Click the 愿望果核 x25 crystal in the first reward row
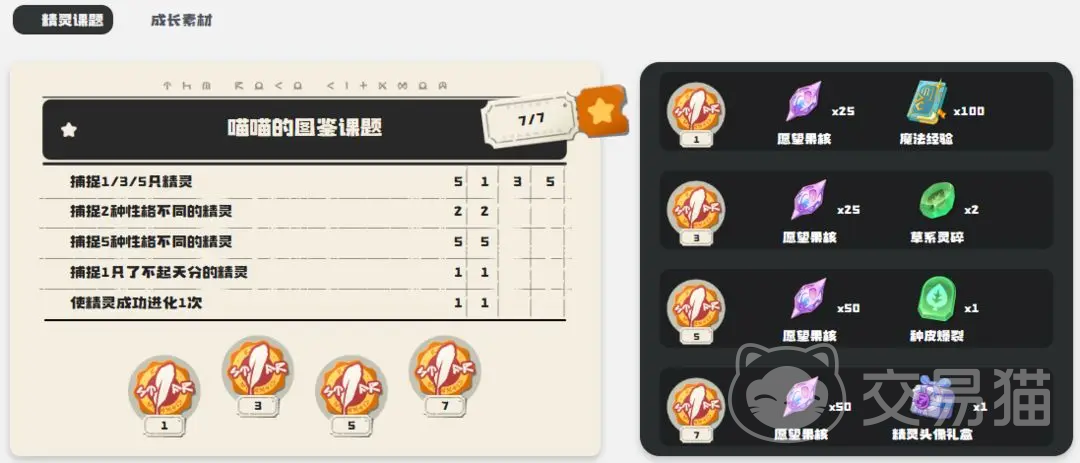The width and height of the screenshot is (1080, 463). pyautogui.click(x=804, y=102)
